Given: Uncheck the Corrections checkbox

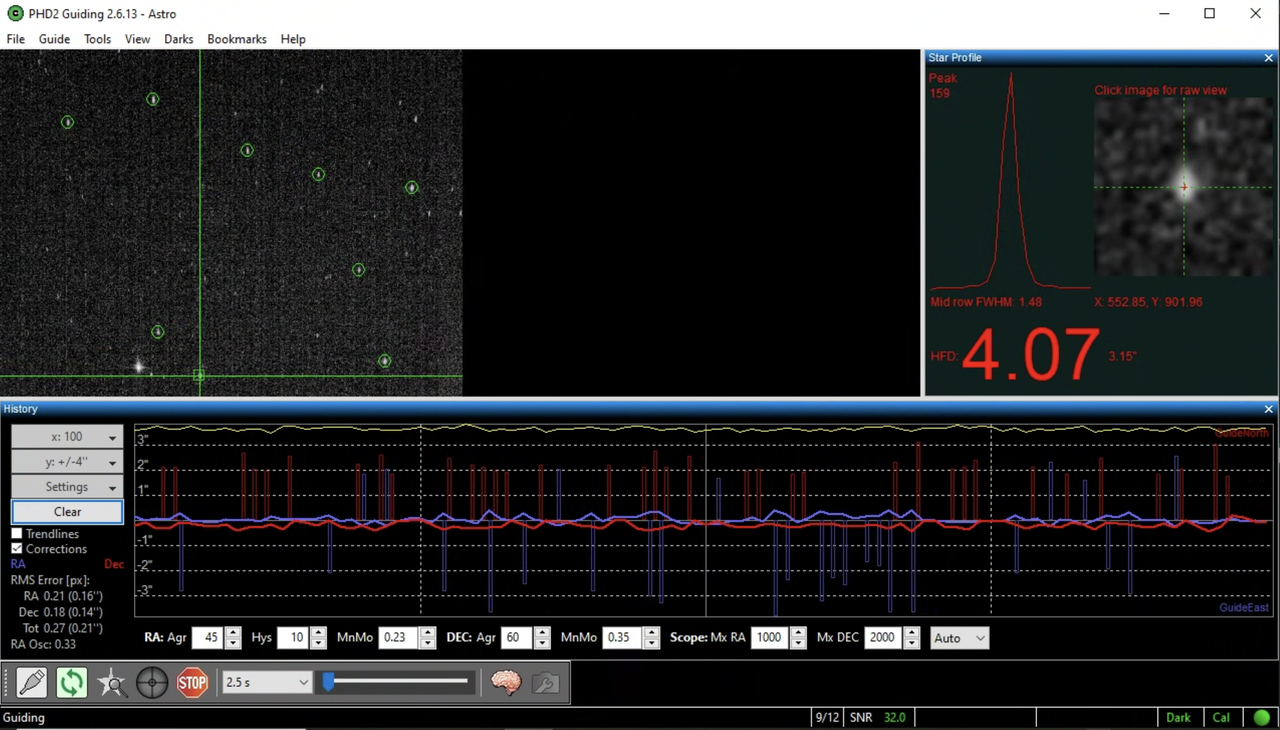Looking at the screenshot, I should point(17,549).
